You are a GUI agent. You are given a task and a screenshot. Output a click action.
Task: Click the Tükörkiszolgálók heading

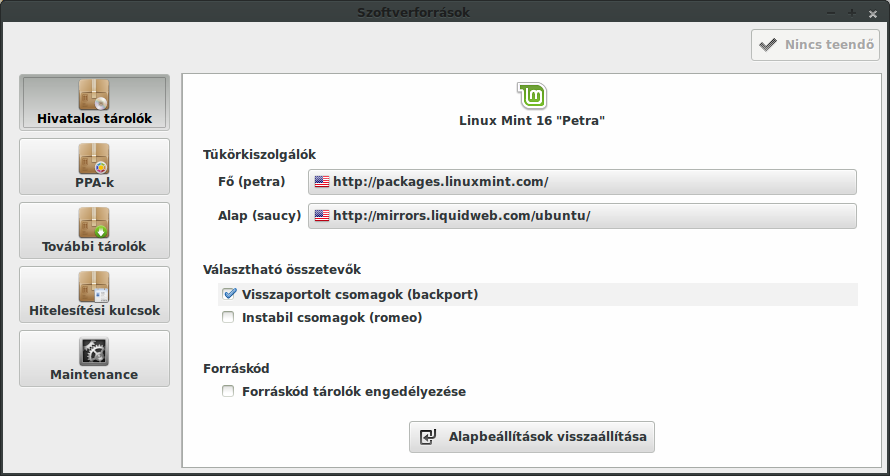259,154
